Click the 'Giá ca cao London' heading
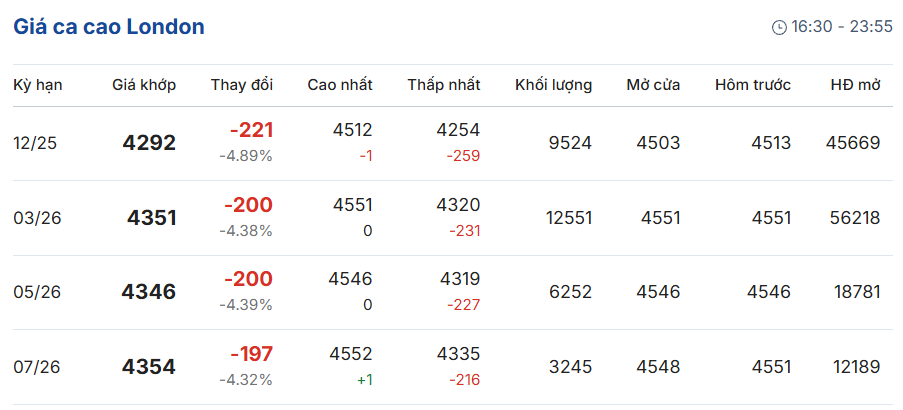The height and width of the screenshot is (410, 903). coord(109,27)
